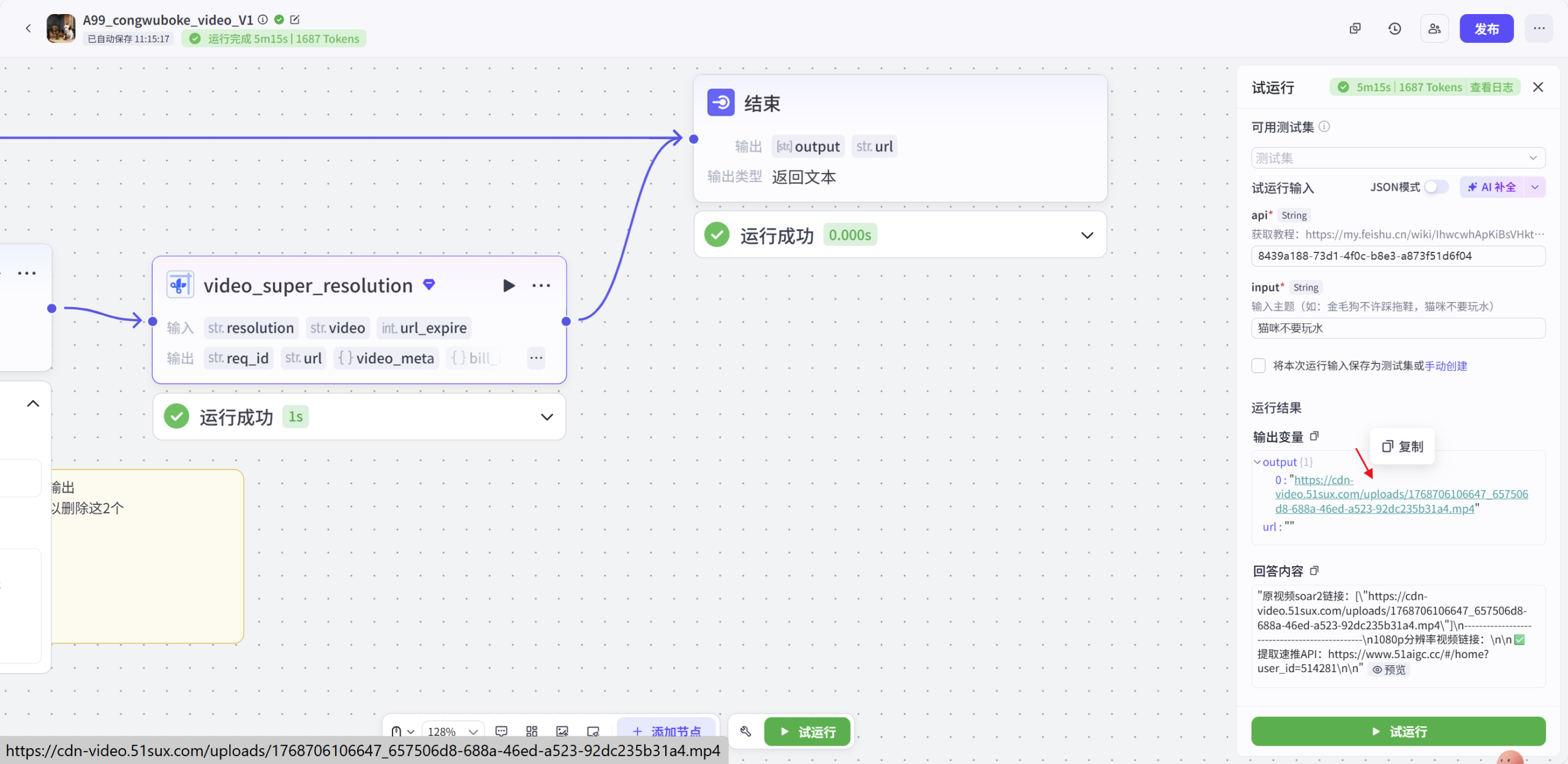Screen dimensions: 1568x764
Task: Open the comments icon in the bottom toolbar
Action: point(501,730)
